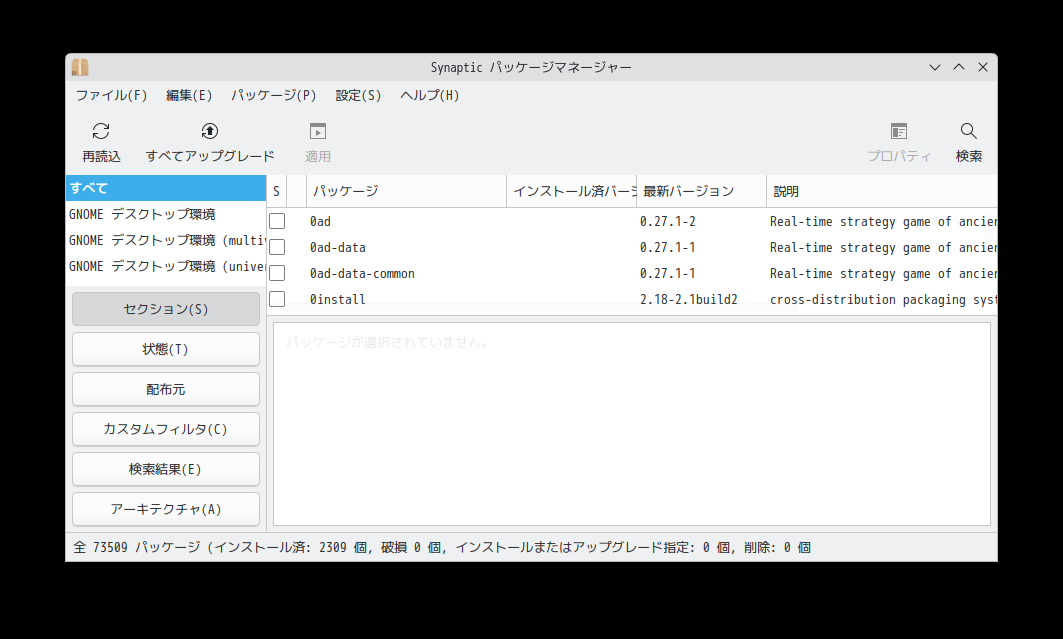This screenshot has width=1063, height=639.
Task: Click the カスタムフィルタ(C) button
Action: click(166, 429)
